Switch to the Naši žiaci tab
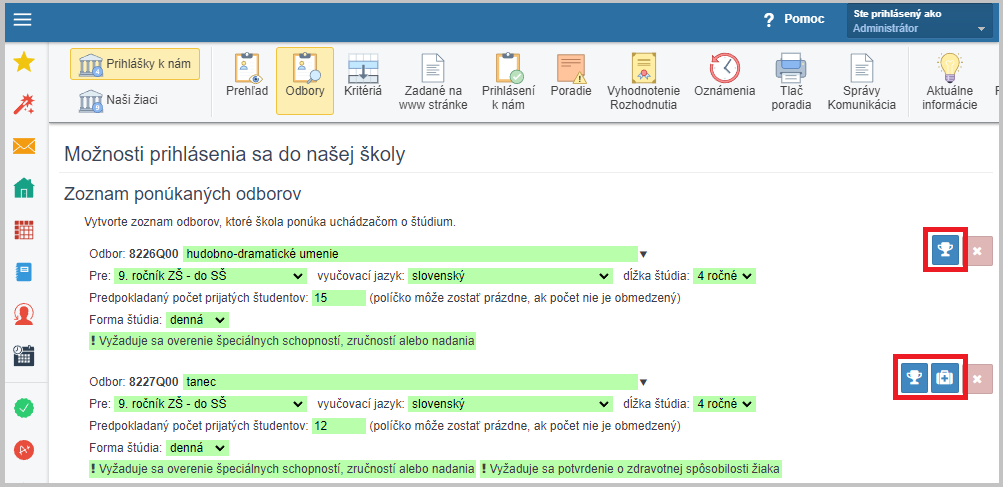This screenshot has width=1003, height=487. coord(119,100)
